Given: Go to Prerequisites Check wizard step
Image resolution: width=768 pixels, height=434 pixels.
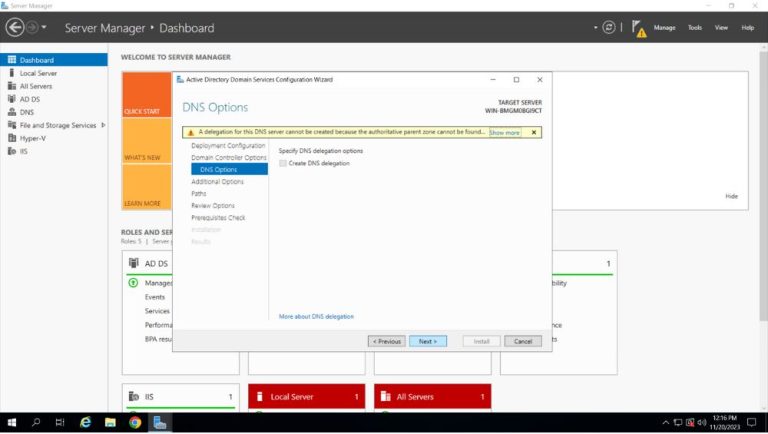Looking at the screenshot, I should 218,217.
